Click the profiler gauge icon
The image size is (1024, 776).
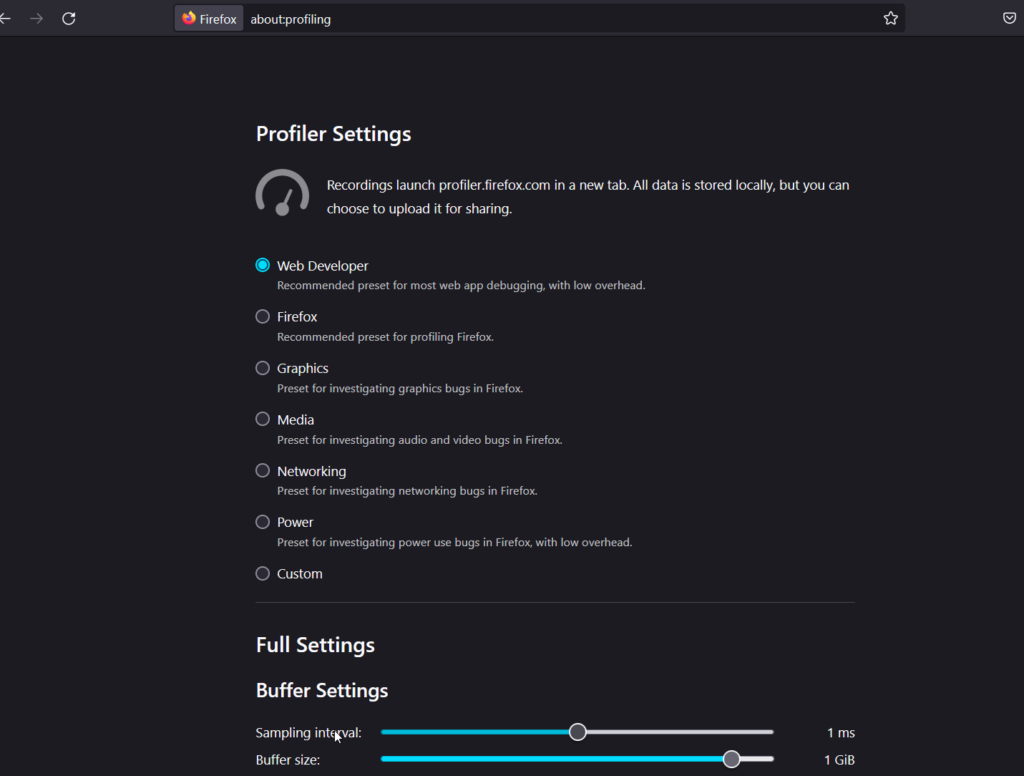(x=282, y=193)
